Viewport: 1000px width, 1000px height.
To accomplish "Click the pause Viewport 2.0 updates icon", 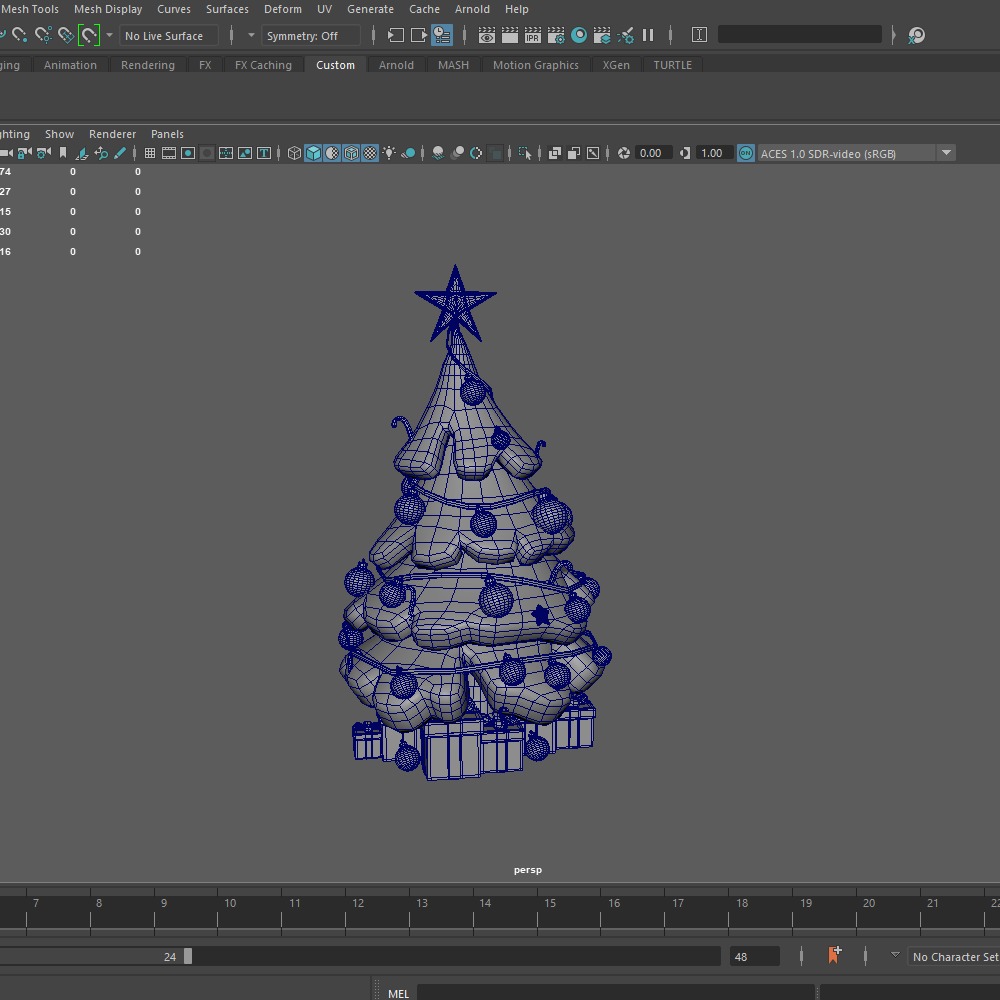I will tap(648, 35).
